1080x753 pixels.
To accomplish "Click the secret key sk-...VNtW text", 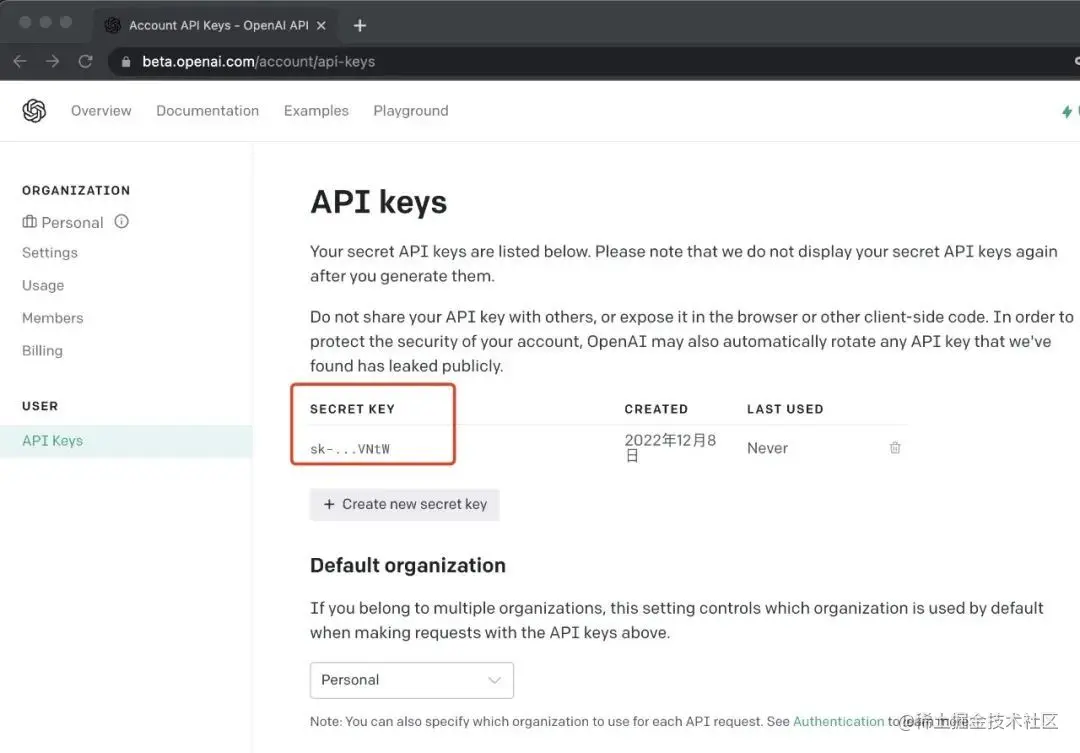I will (350, 449).
